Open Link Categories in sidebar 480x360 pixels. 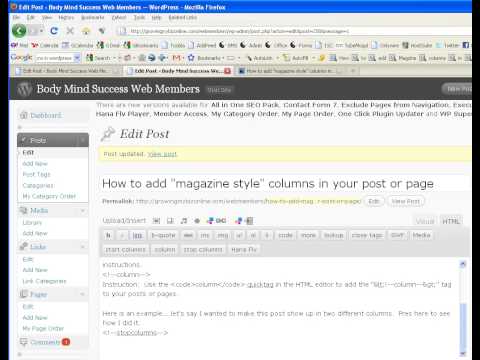(x=44, y=281)
